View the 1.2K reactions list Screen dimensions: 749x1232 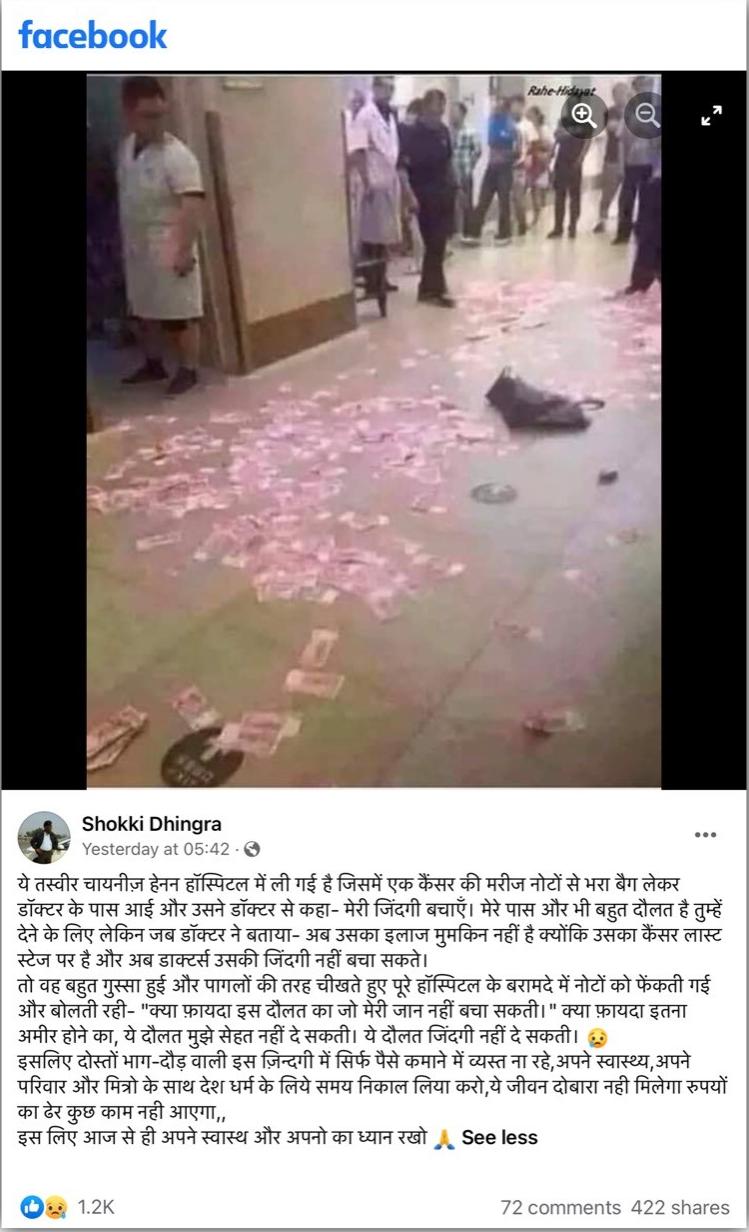pyautogui.click(x=96, y=1207)
